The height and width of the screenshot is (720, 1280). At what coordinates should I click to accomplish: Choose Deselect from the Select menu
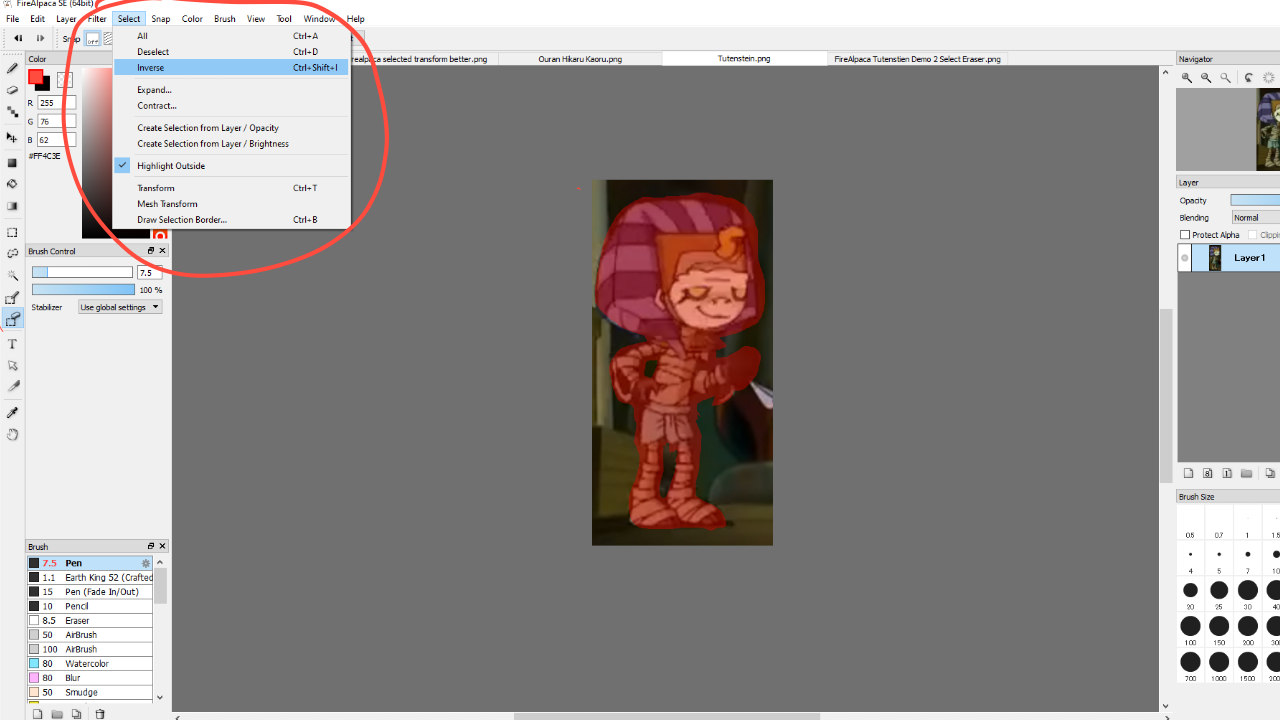[x=232, y=52]
